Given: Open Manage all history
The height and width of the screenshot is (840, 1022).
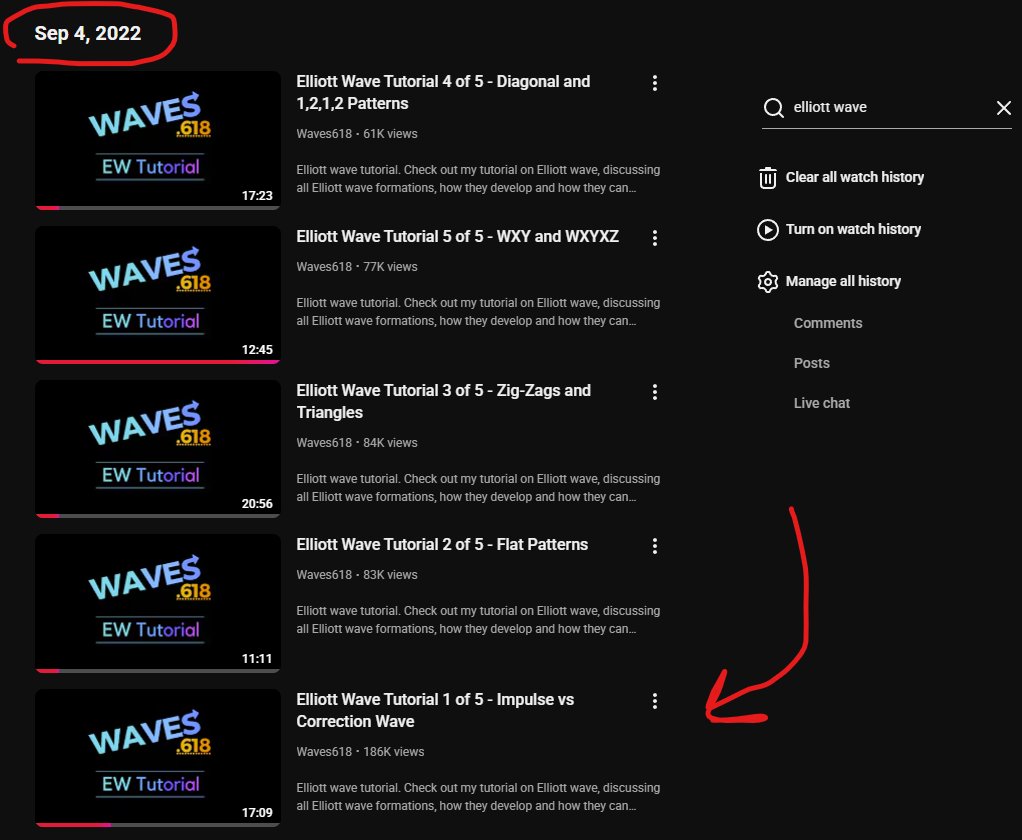Looking at the screenshot, I should click(x=840, y=281).
